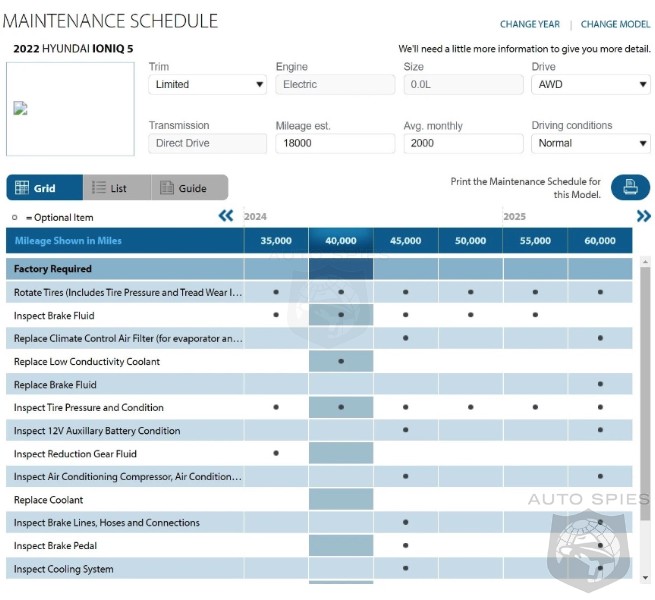
Task: Switch to the Grid view tab
Action: click(44, 188)
